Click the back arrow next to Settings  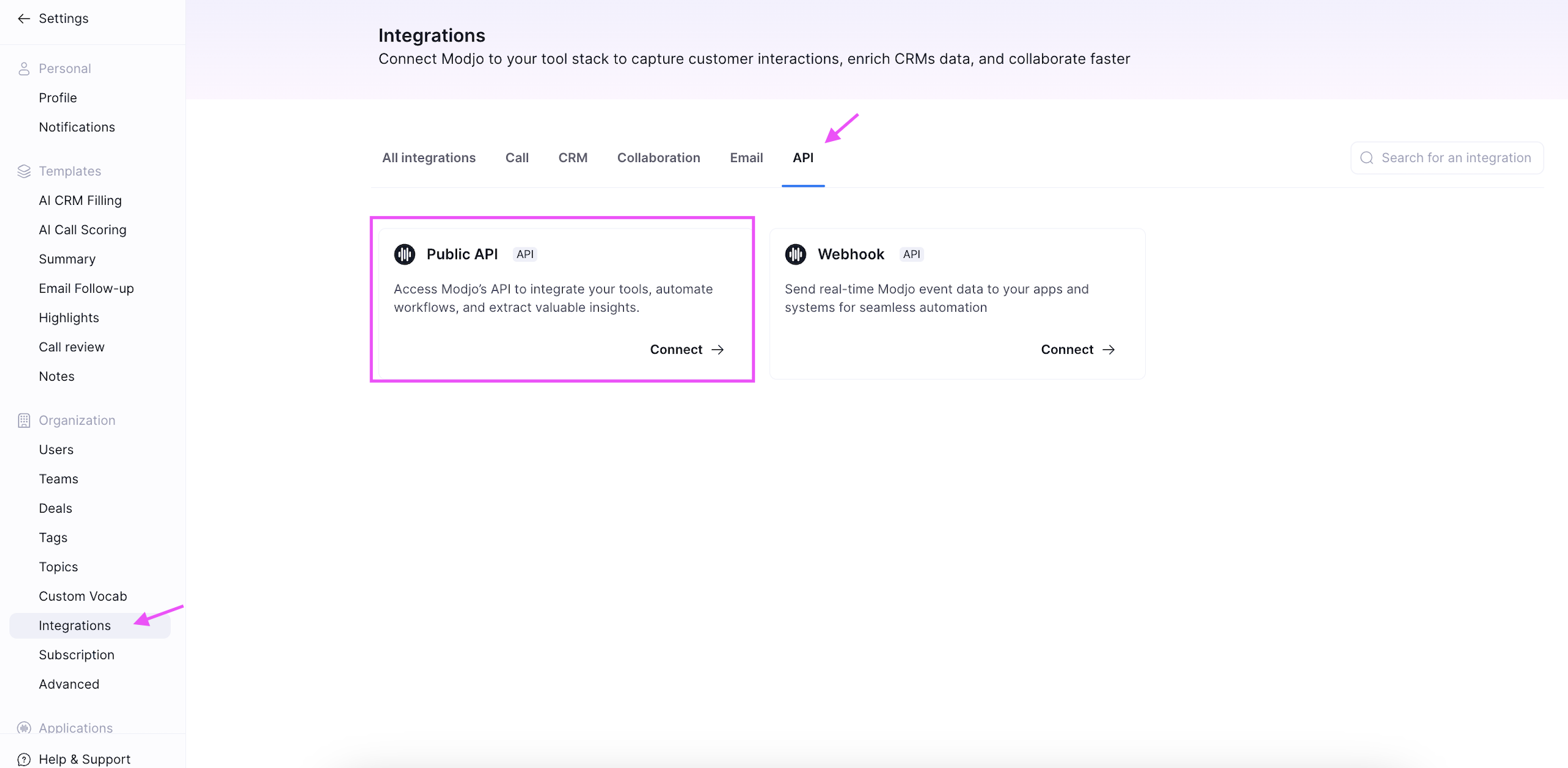pyautogui.click(x=24, y=18)
